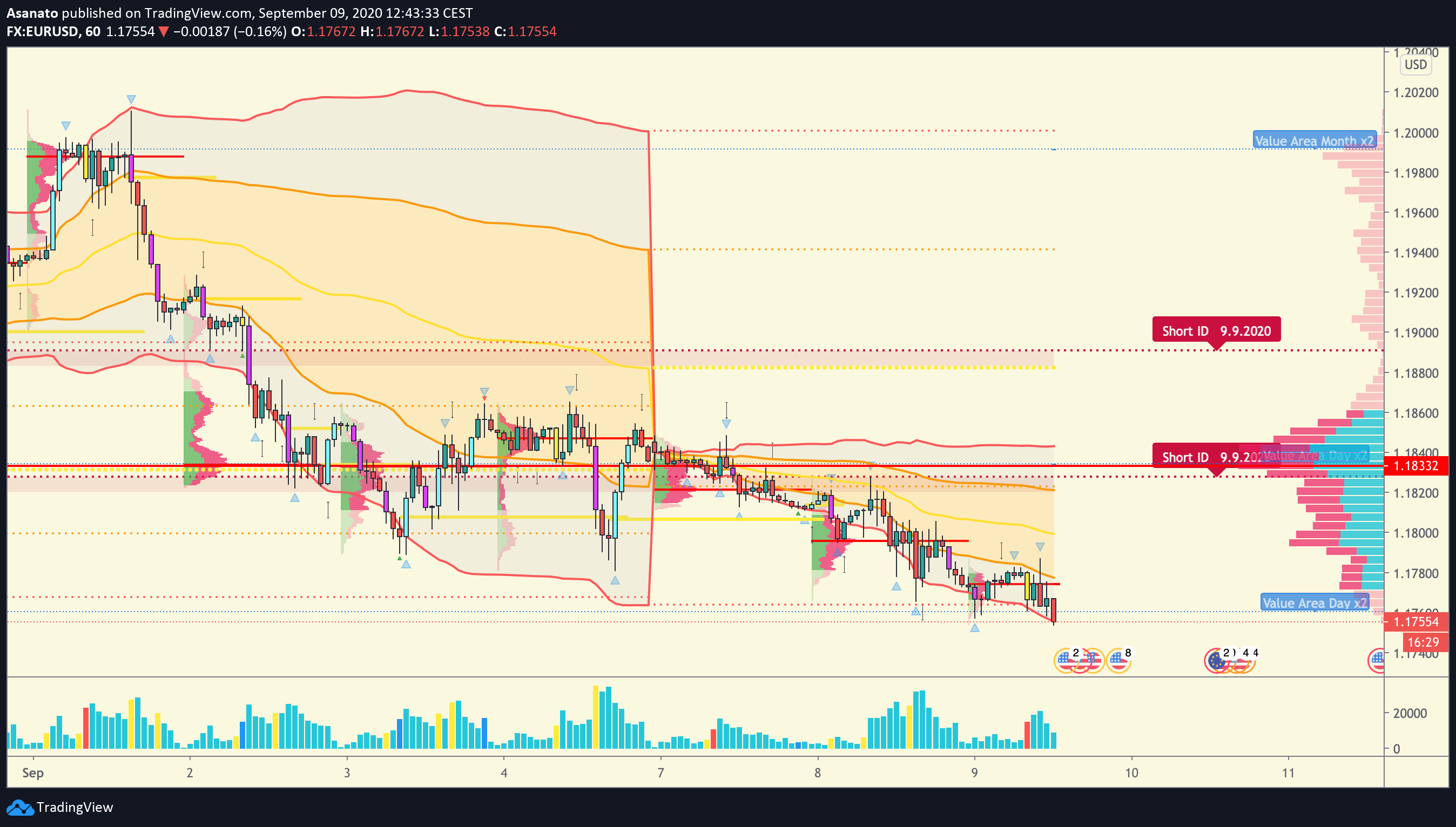Open the leftmost US event icon badged 2
Viewport: 1456px width, 827px height.
pos(1066,661)
